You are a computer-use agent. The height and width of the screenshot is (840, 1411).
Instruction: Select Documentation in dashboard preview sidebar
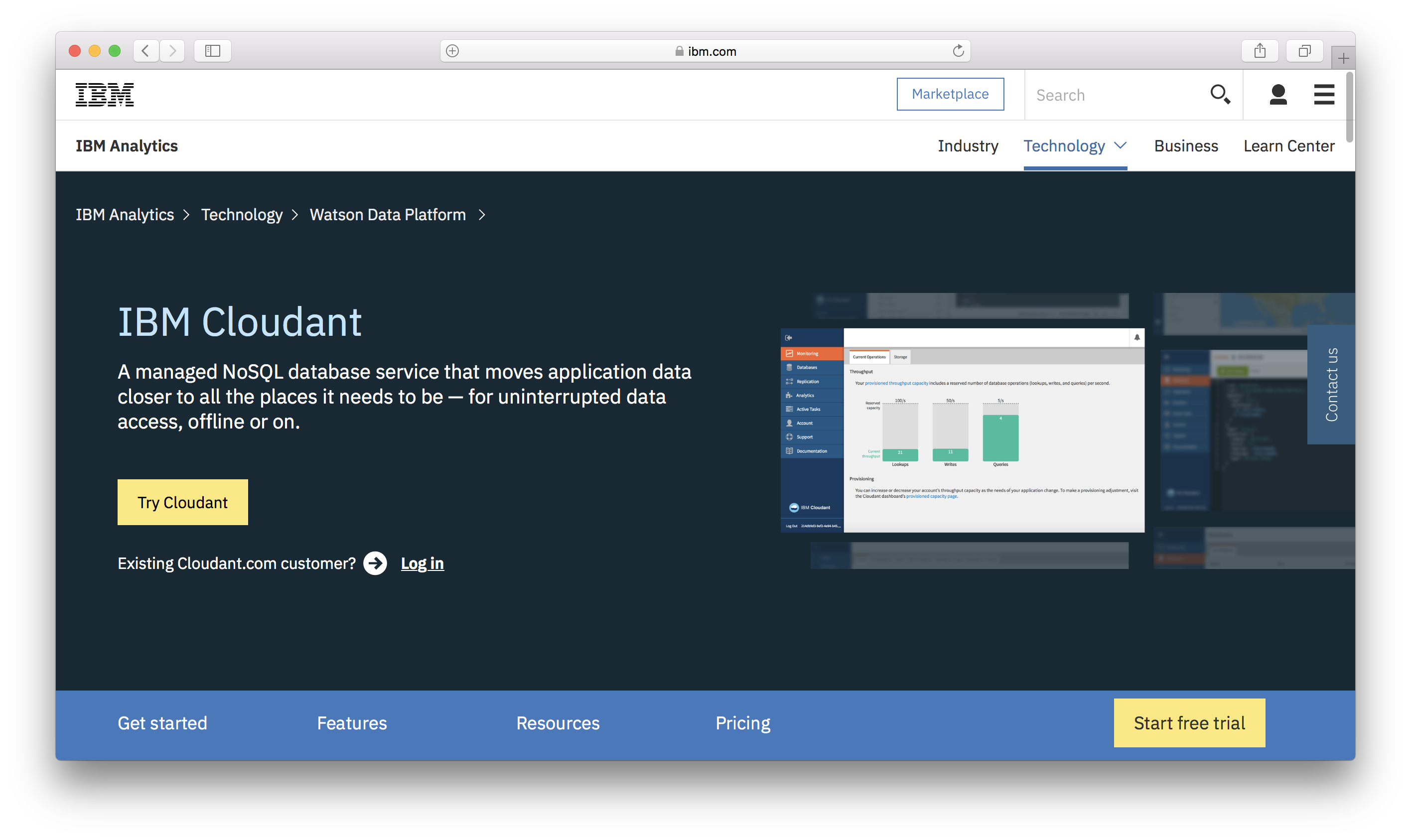point(812,451)
